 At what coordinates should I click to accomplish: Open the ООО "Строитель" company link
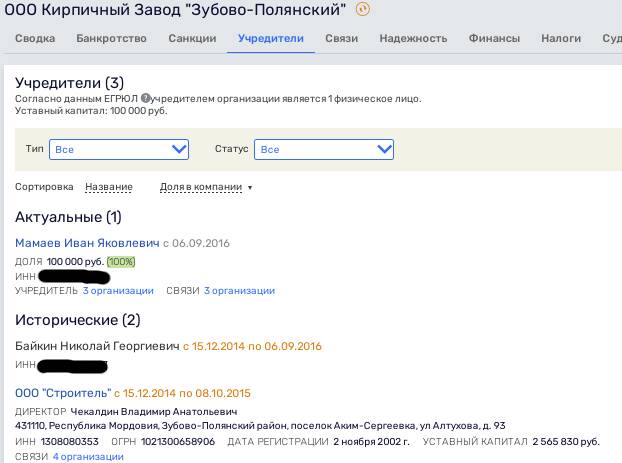pos(63,393)
